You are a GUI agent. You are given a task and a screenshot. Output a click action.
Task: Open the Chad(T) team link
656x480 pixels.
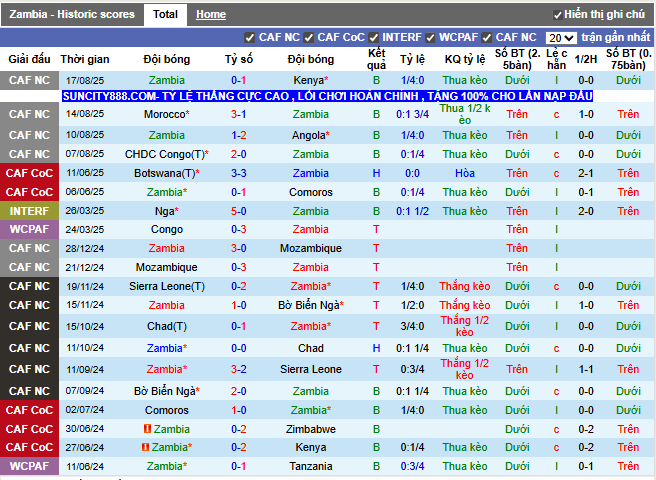167,326
